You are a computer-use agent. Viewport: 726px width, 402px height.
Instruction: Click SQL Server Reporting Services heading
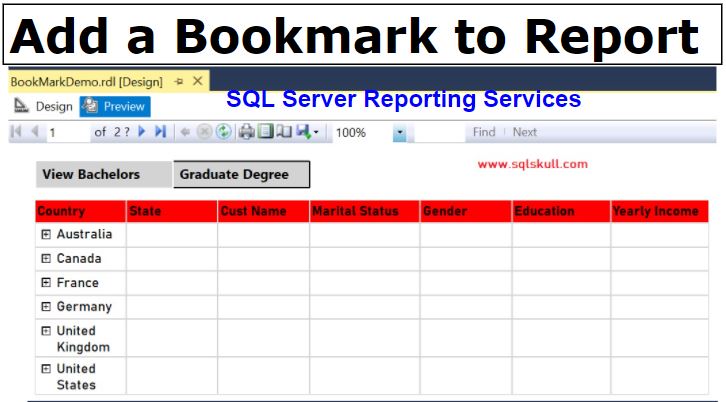[404, 99]
